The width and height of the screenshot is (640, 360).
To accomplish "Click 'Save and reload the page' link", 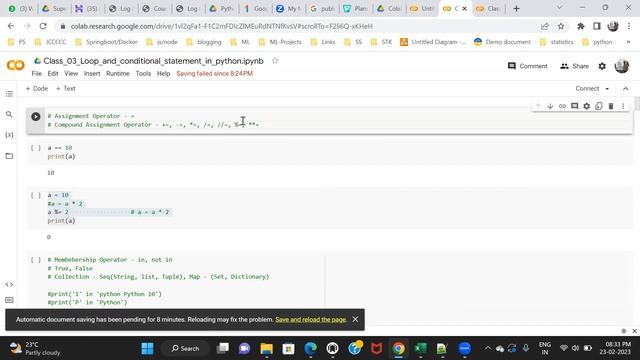I will (x=311, y=320).
